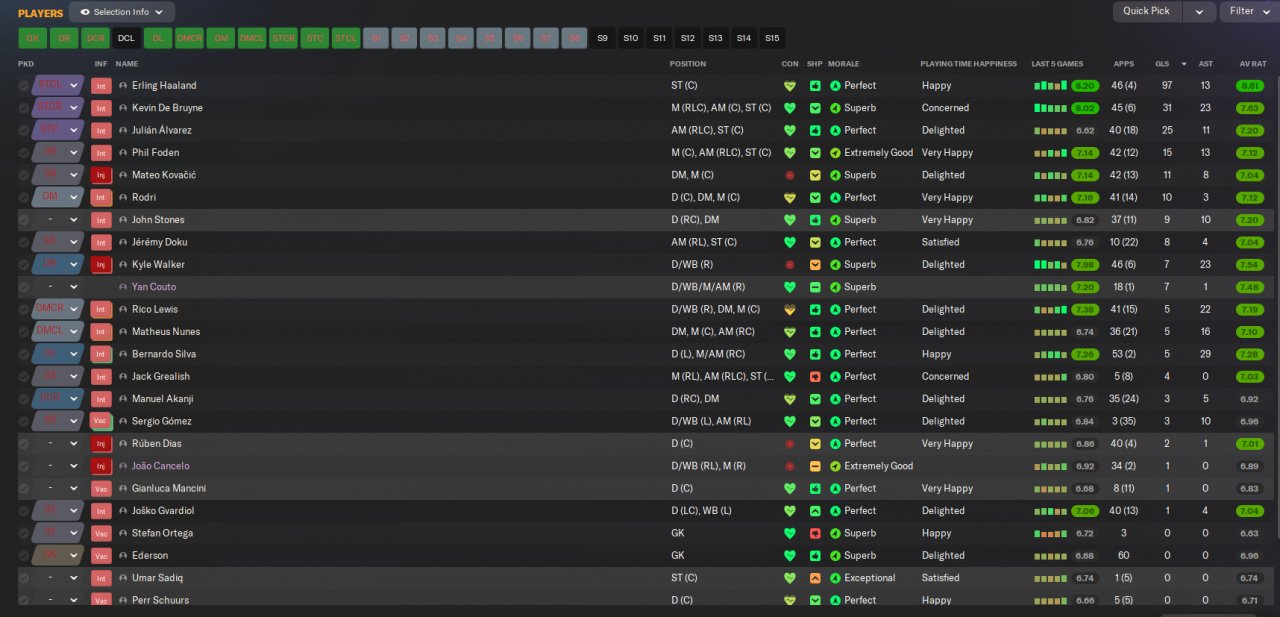The height and width of the screenshot is (617, 1280).
Task: Click the person icon beside Julián Álvarez
Action: pos(123,130)
